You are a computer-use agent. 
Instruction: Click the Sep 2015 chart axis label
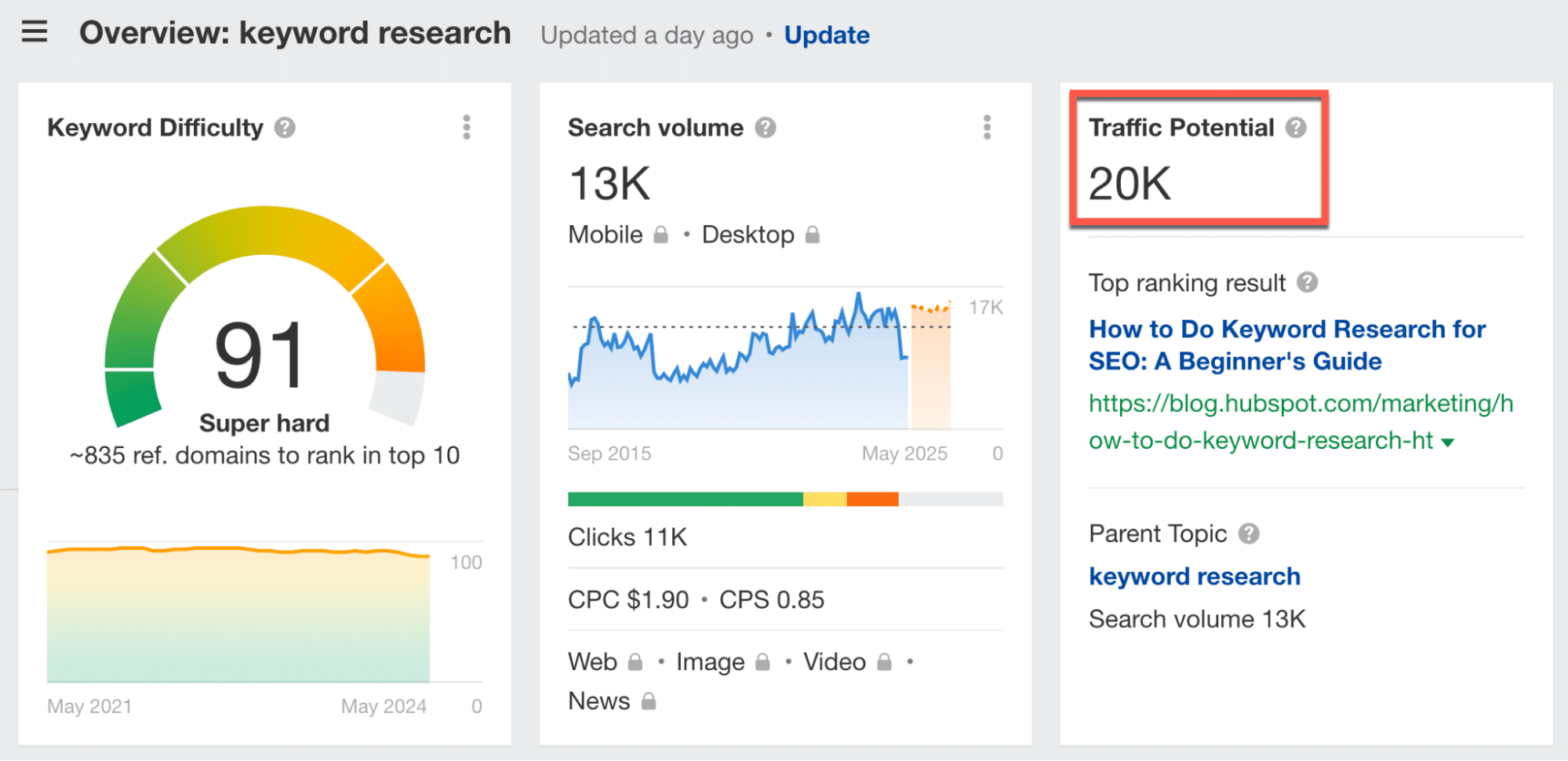click(609, 453)
